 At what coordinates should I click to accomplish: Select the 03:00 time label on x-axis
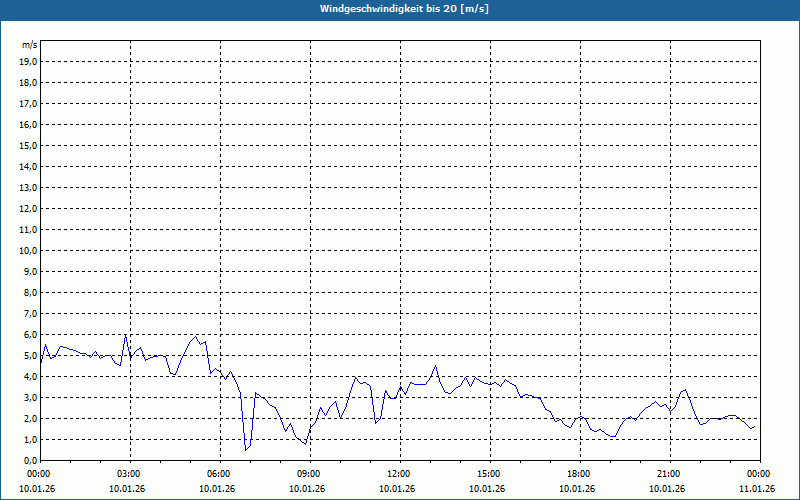coord(128,474)
